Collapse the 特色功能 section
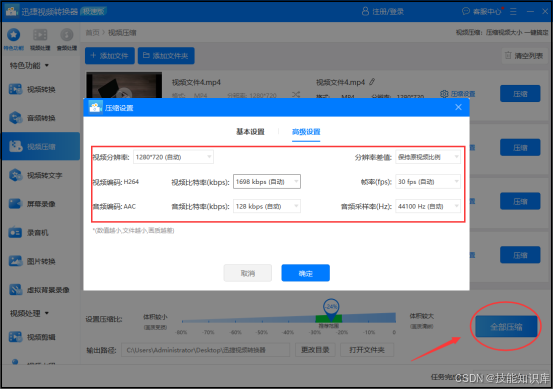The height and width of the screenshot is (390, 554). point(47,66)
